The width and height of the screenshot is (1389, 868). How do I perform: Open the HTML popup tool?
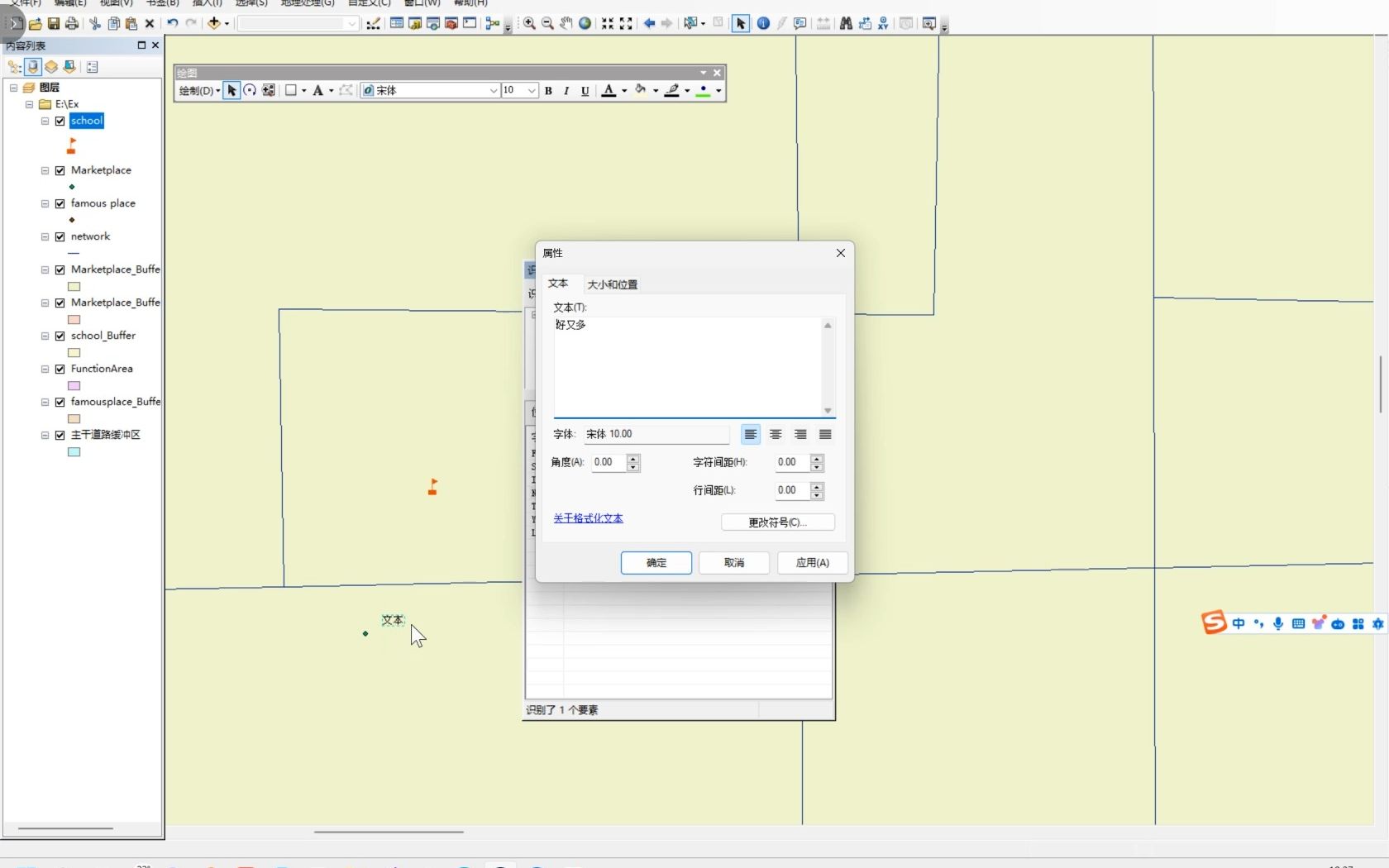pos(800,23)
